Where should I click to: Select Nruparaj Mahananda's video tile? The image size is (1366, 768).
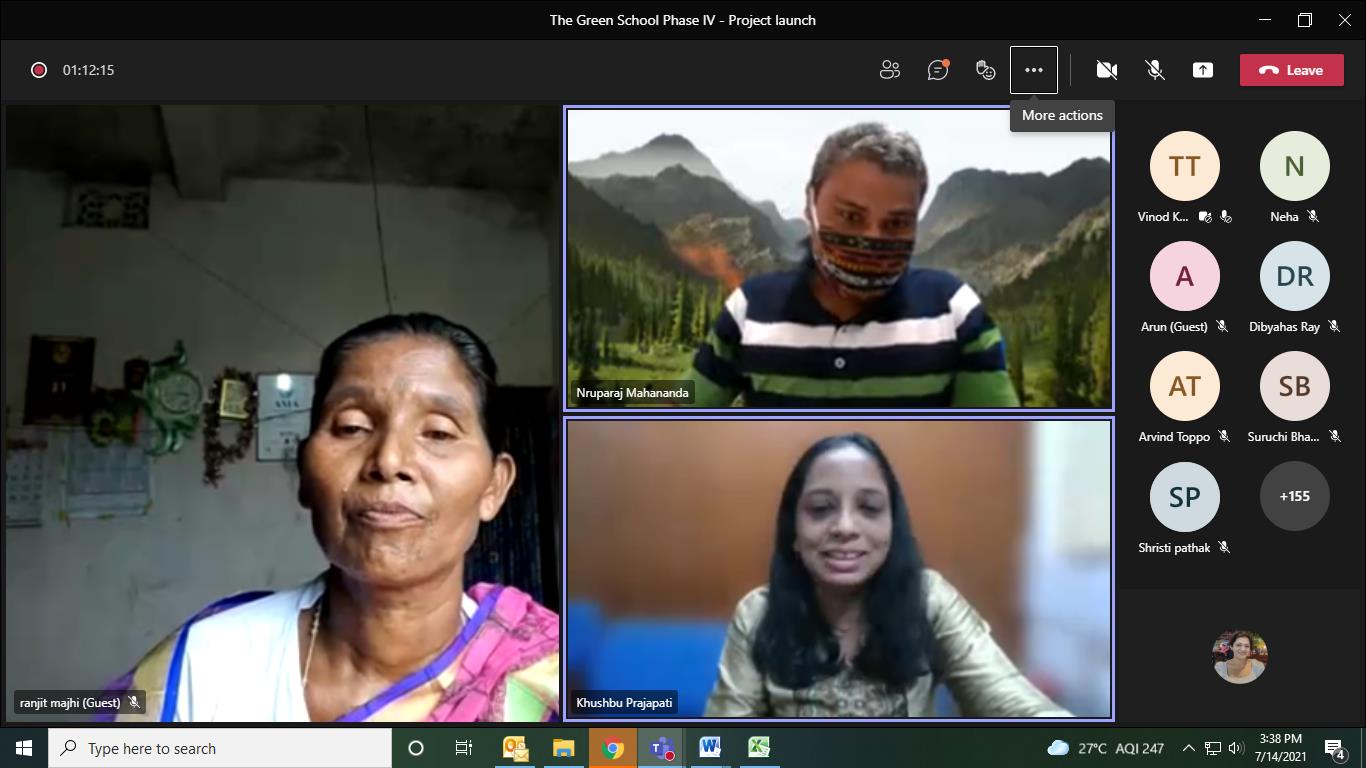pyautogui.click(x=839, y=258)
